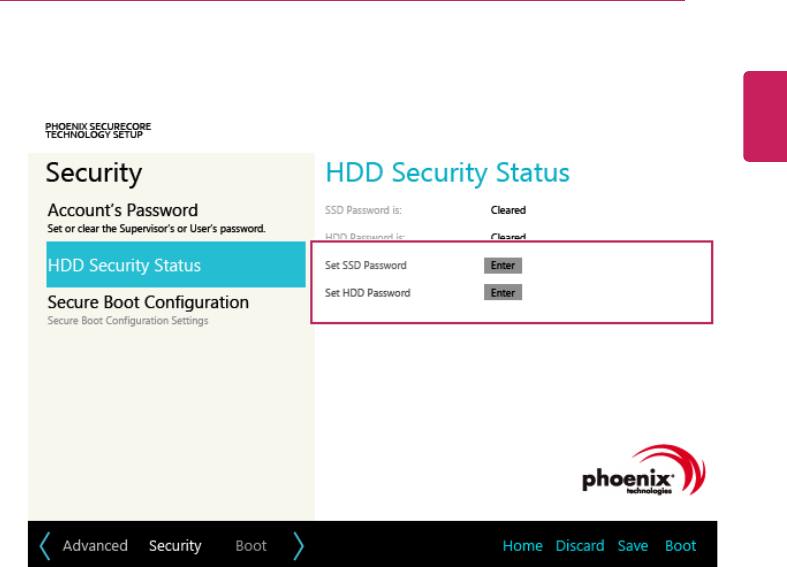Click the left chevron arrow in bottom navigation

tap(45, 546)
